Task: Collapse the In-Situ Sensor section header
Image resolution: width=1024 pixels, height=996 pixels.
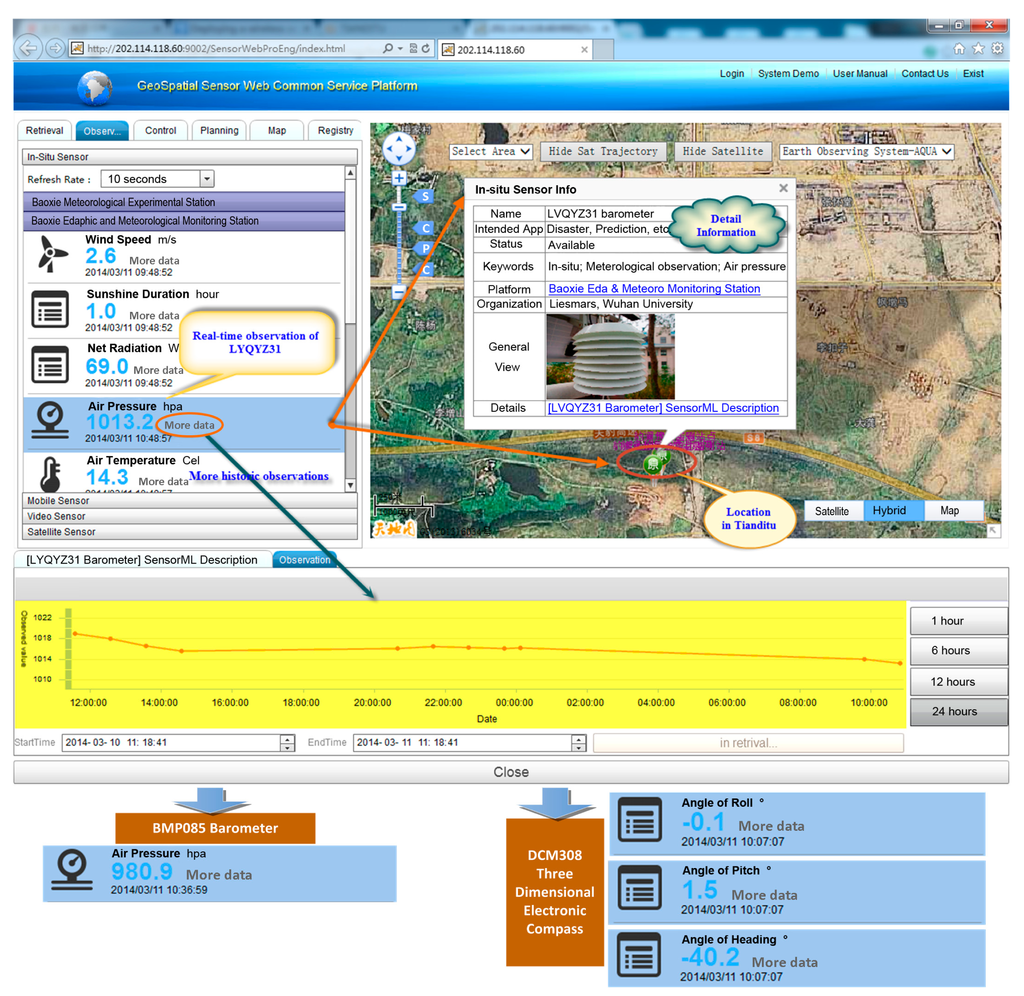Action: (x=190, y=157)
